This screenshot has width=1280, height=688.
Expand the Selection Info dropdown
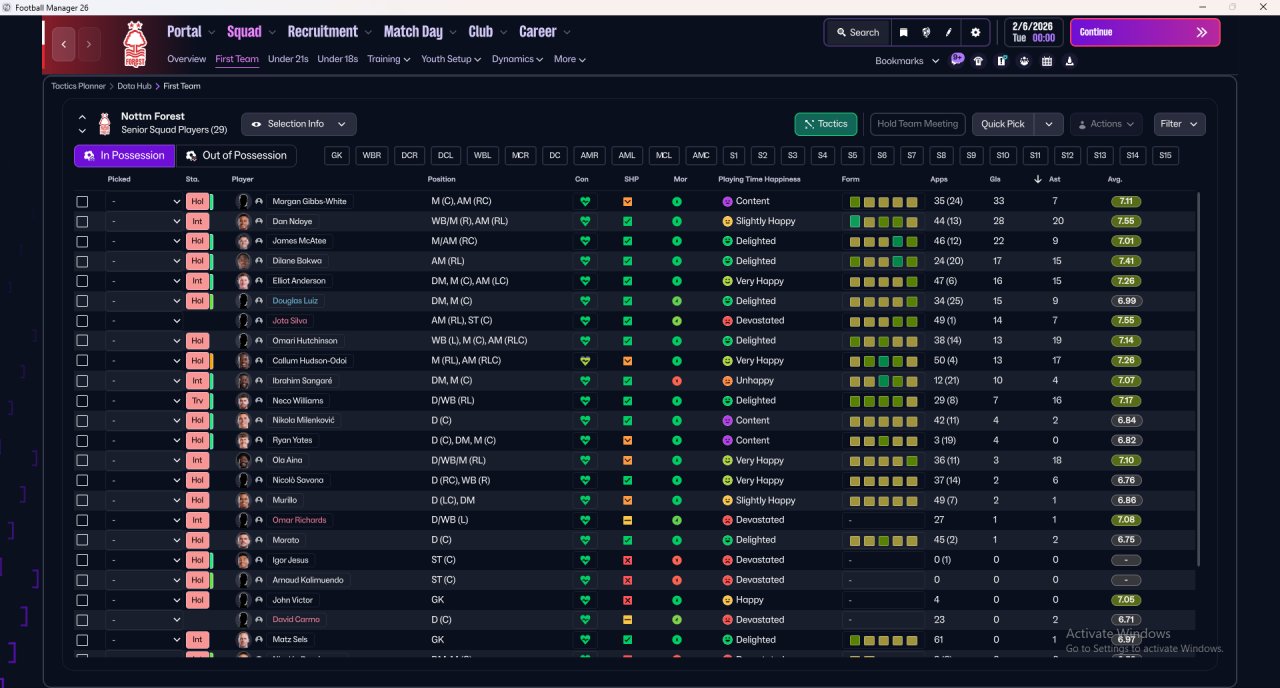point(298,124)
